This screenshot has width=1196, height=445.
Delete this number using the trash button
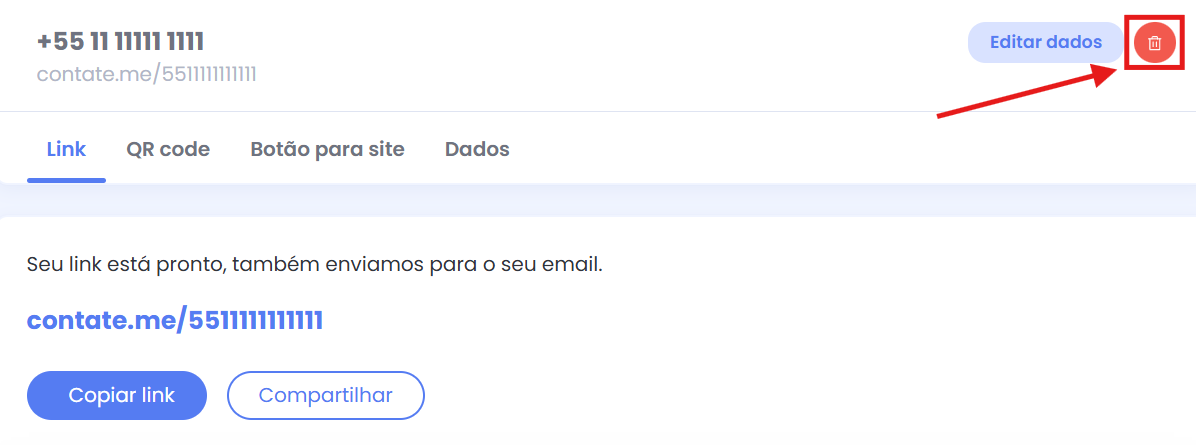click(1154, 43)
